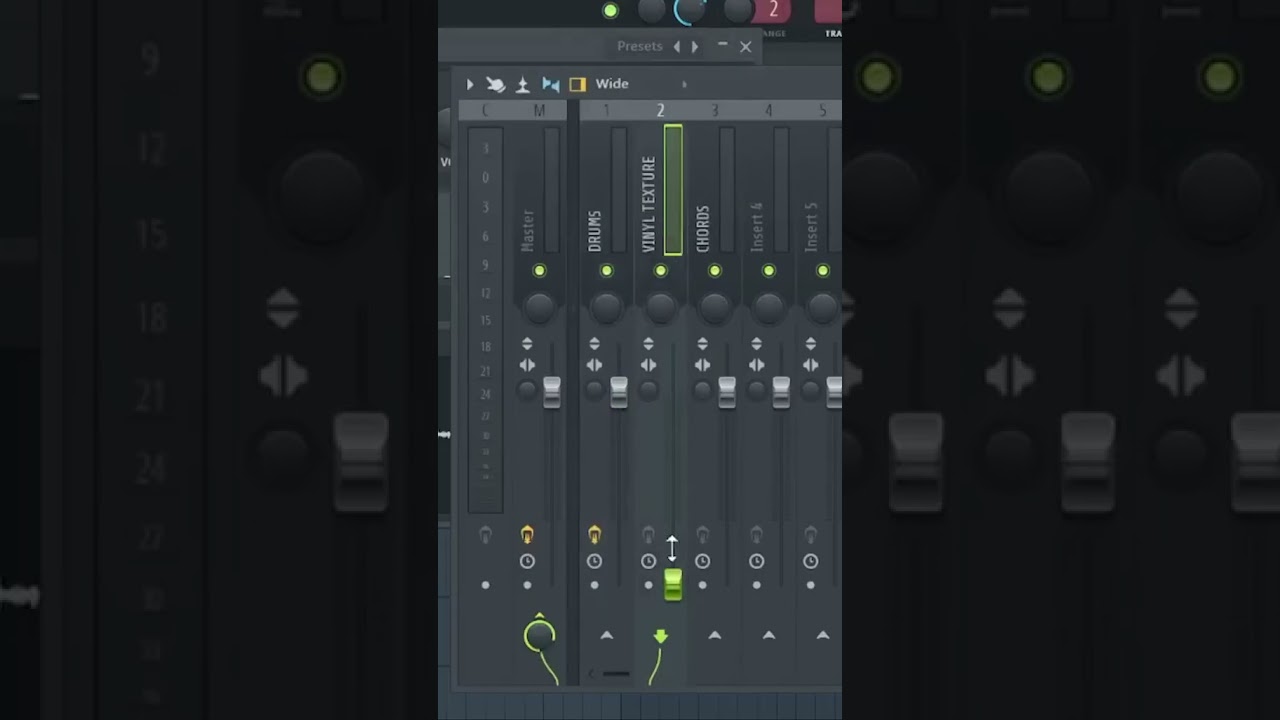Select the Insert 4 track name
This screenshot has height=720, width=1280.
(x=757, y=227)
